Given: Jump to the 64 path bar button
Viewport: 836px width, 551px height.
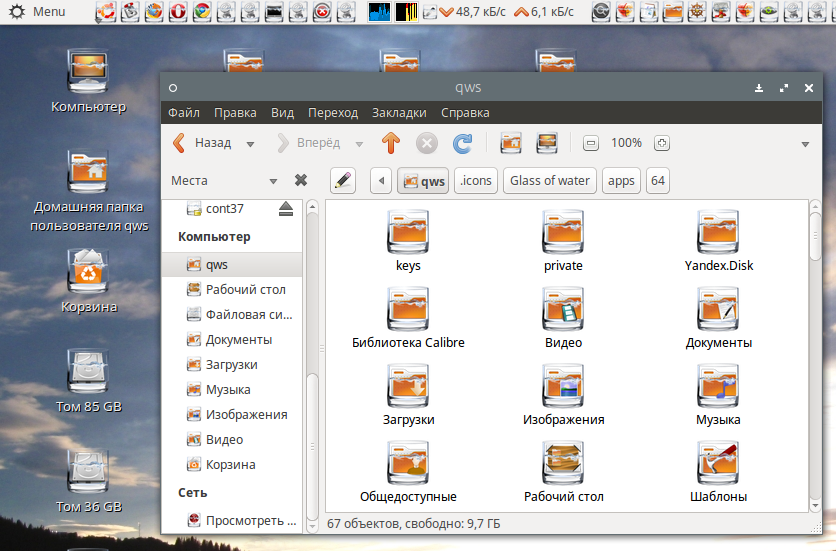Looking at the screenshot, I should point(658,181).
